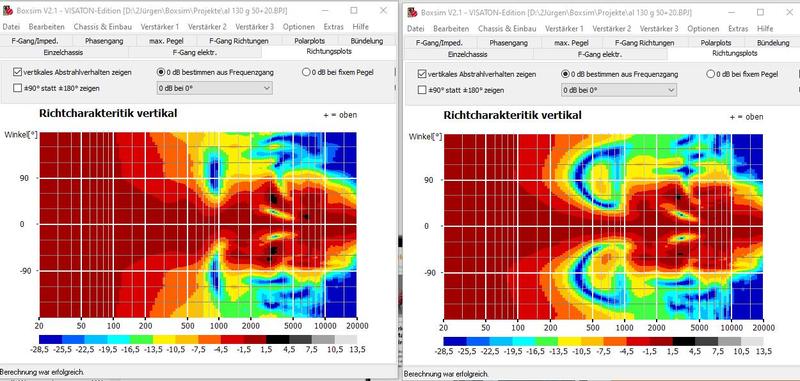Select '0 dB bestimmen aus Frequenzgang' in right window
Viewport: 800px width, 381px height.
click(565, 74)
